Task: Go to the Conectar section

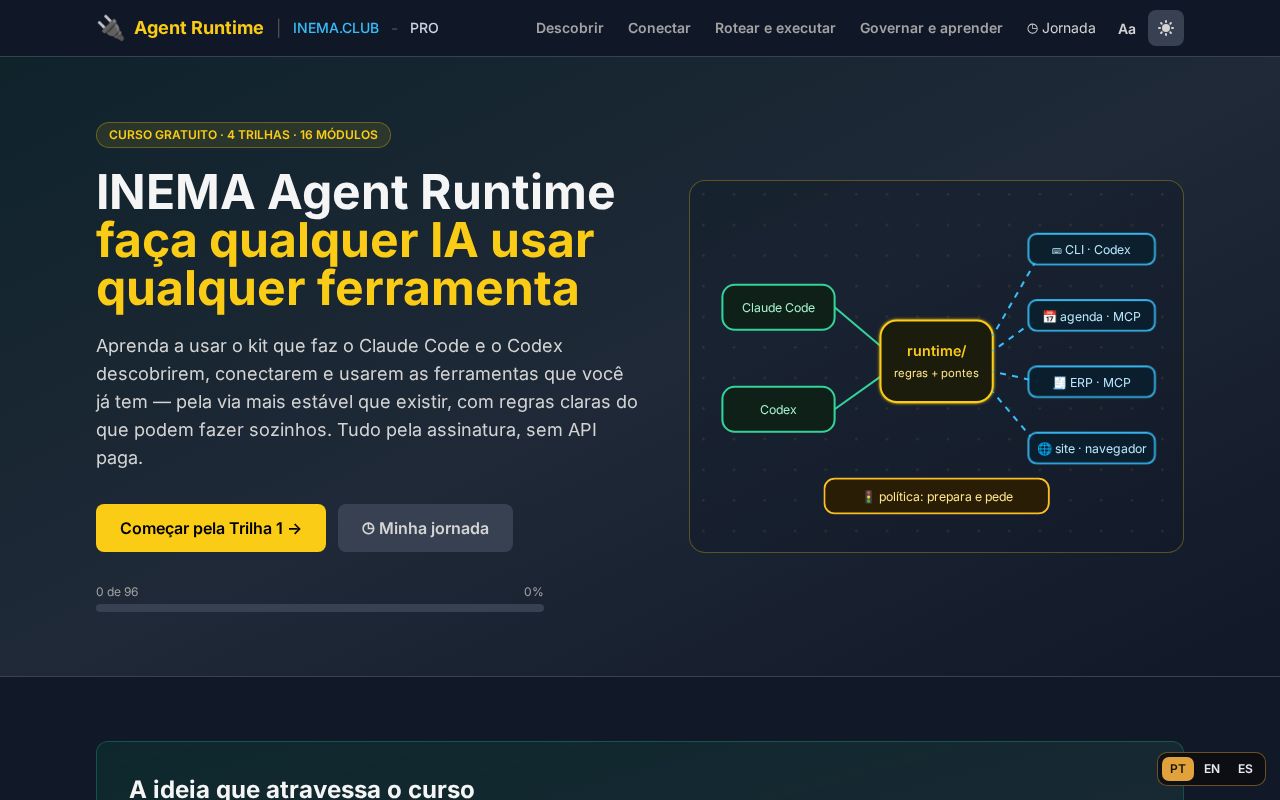Action: coord(659,28)
